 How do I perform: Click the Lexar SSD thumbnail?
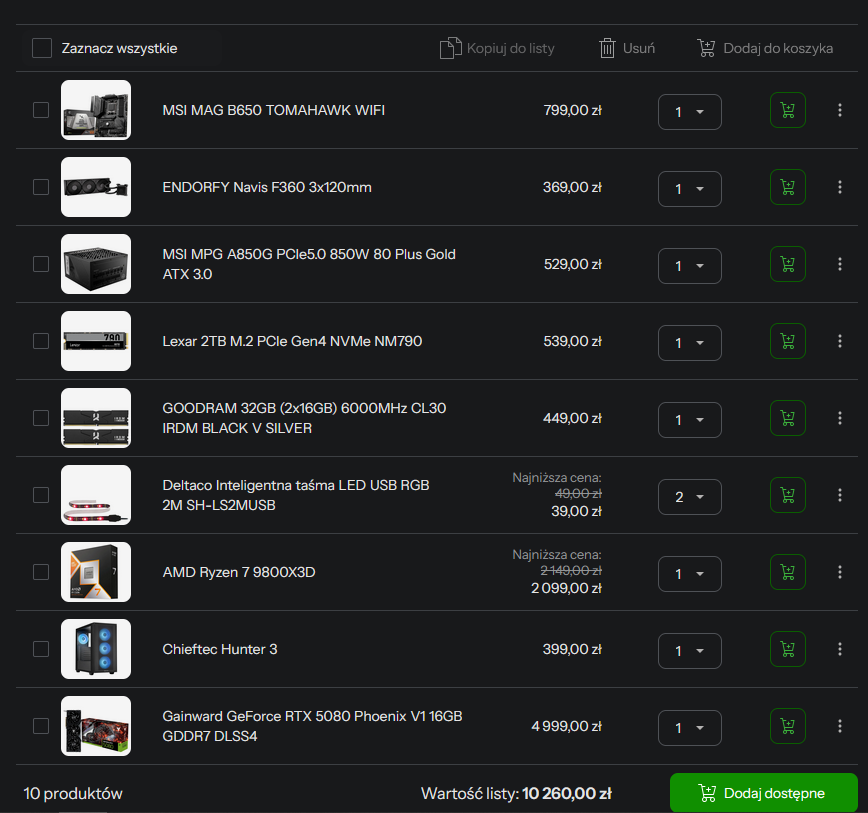click(x=96, y=341)
